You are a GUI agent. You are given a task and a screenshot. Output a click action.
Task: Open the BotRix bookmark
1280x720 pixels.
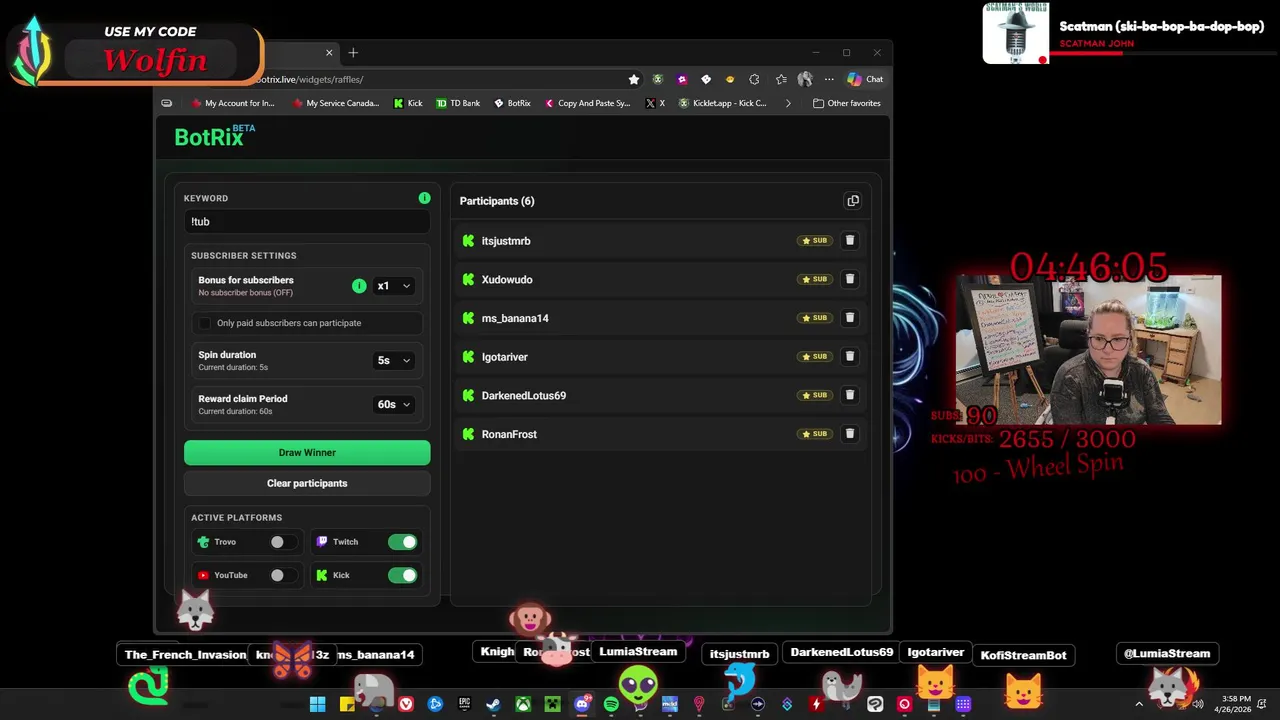pos(512,103)
